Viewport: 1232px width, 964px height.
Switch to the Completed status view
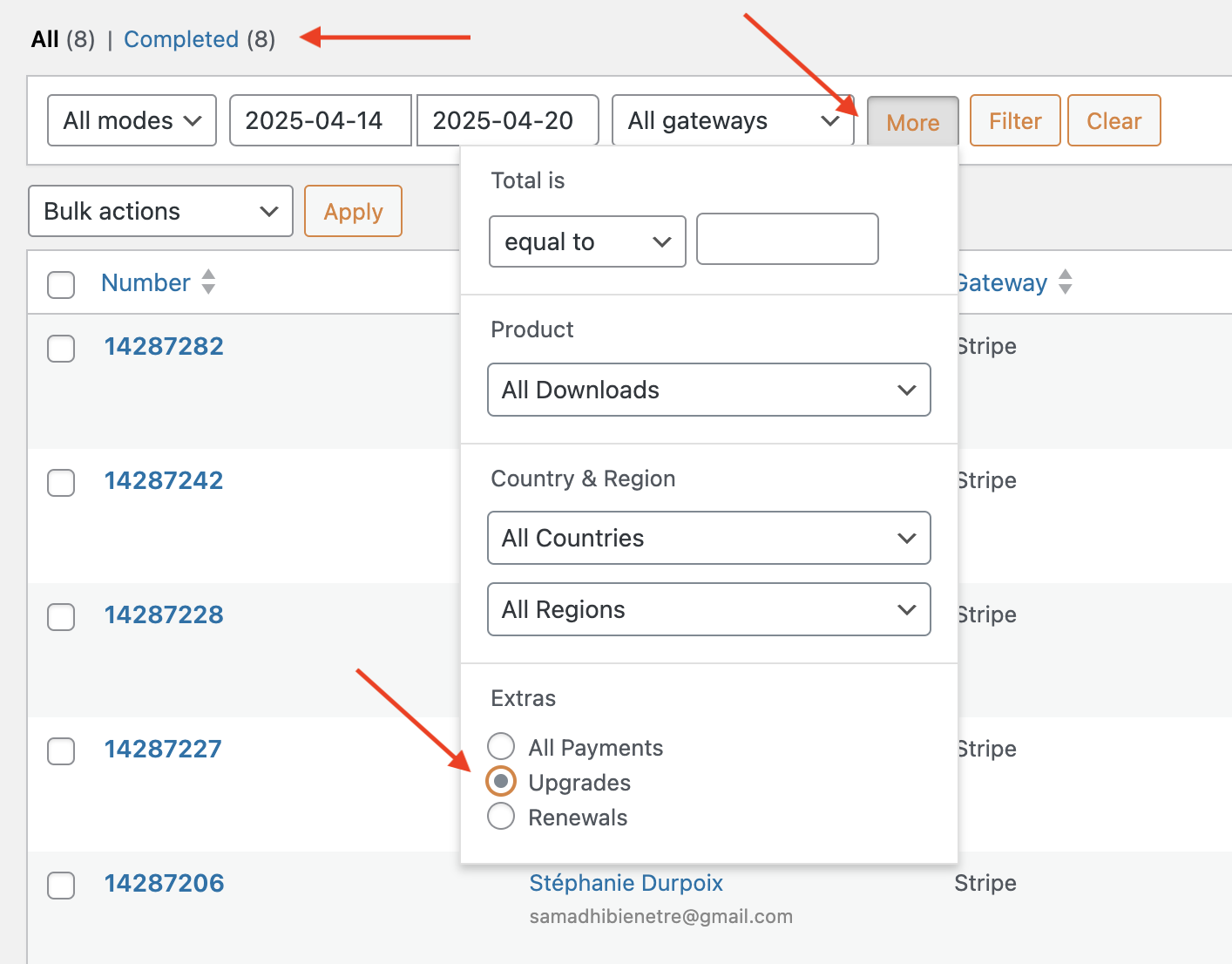click(x=181, y=39)
